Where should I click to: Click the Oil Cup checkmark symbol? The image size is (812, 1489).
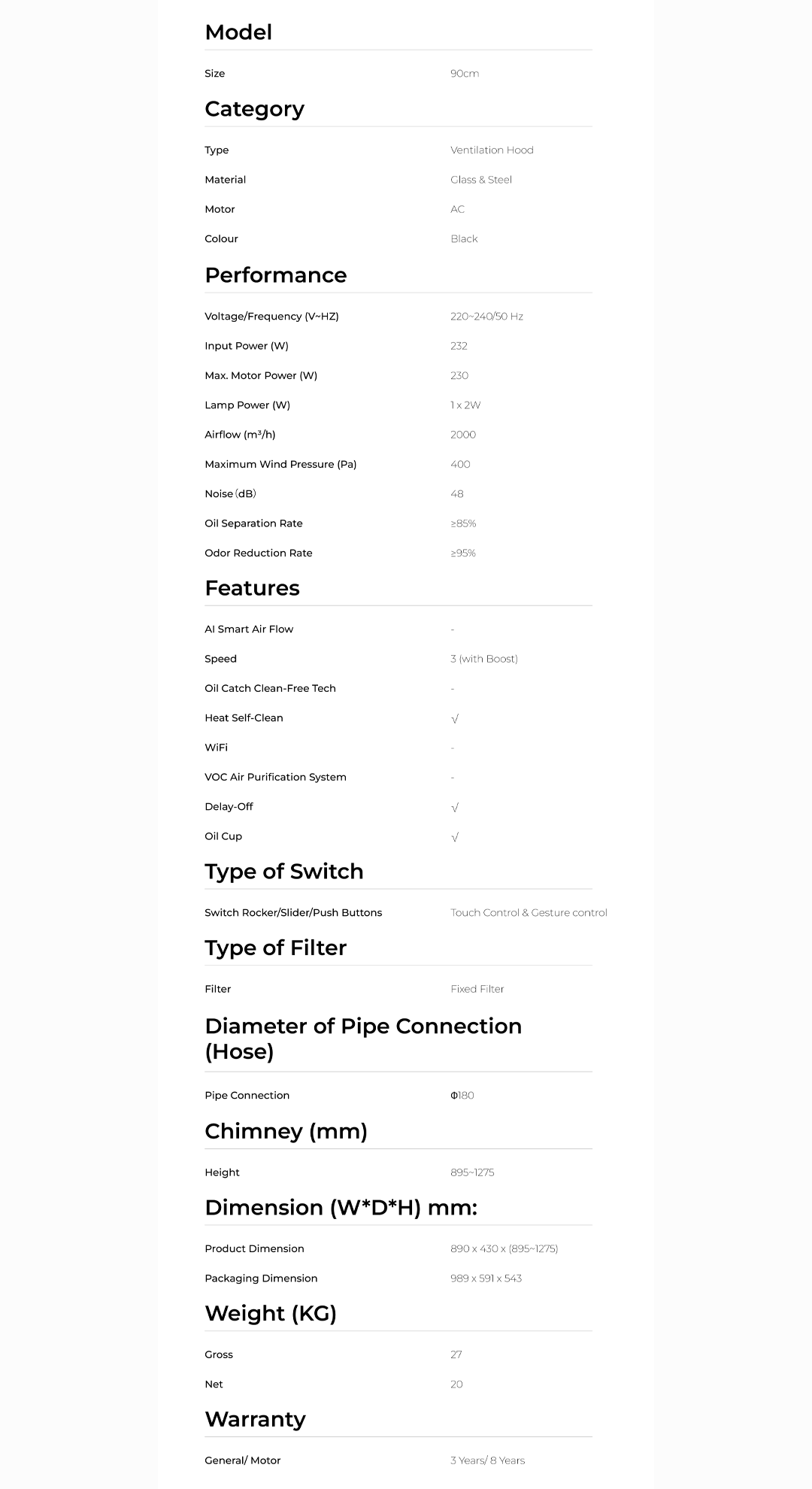coord(455,837)
